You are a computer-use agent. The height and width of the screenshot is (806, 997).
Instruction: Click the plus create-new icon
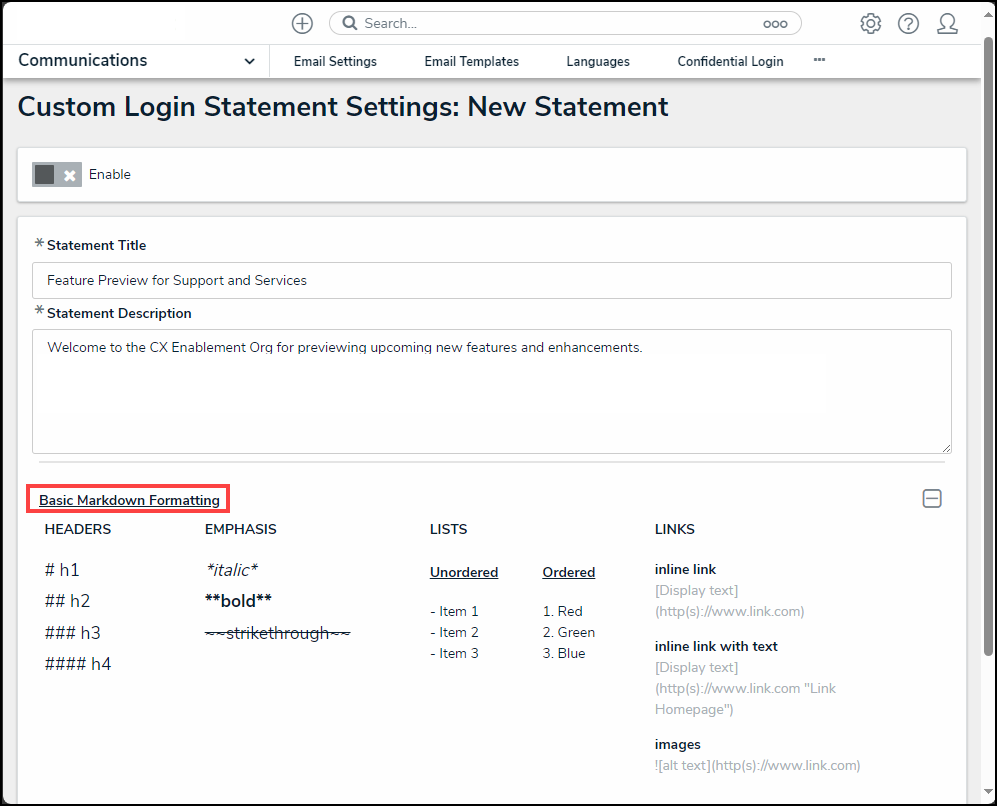coord(302,23)
